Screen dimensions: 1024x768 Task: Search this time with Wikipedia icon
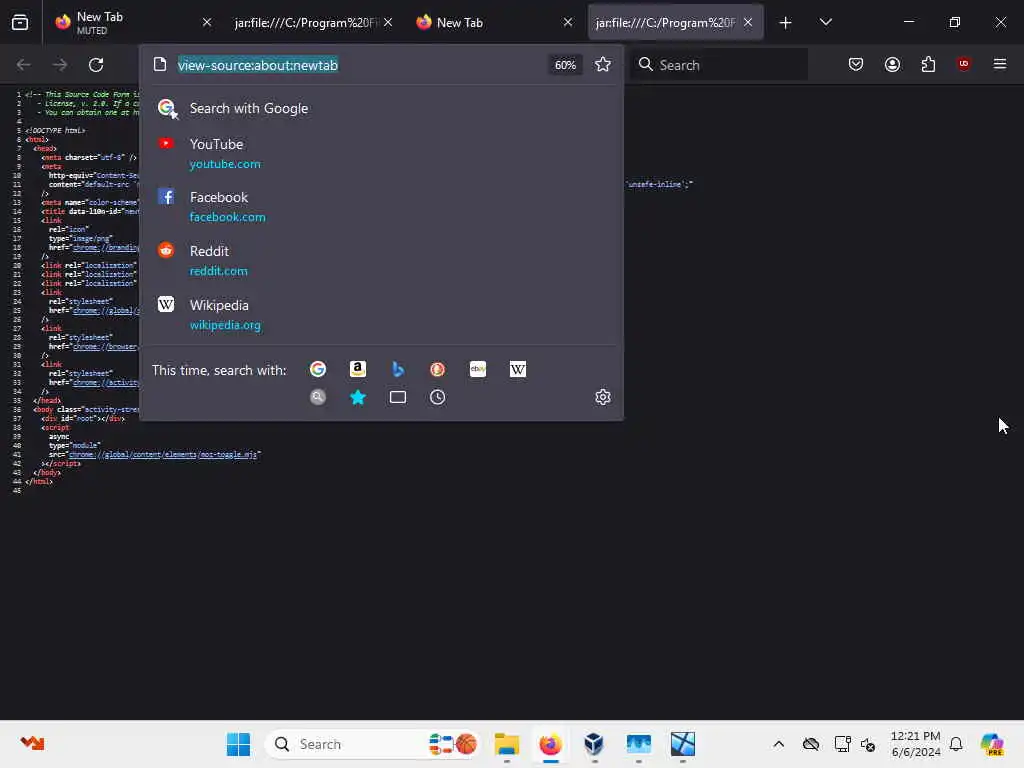(x=517, y=370)
